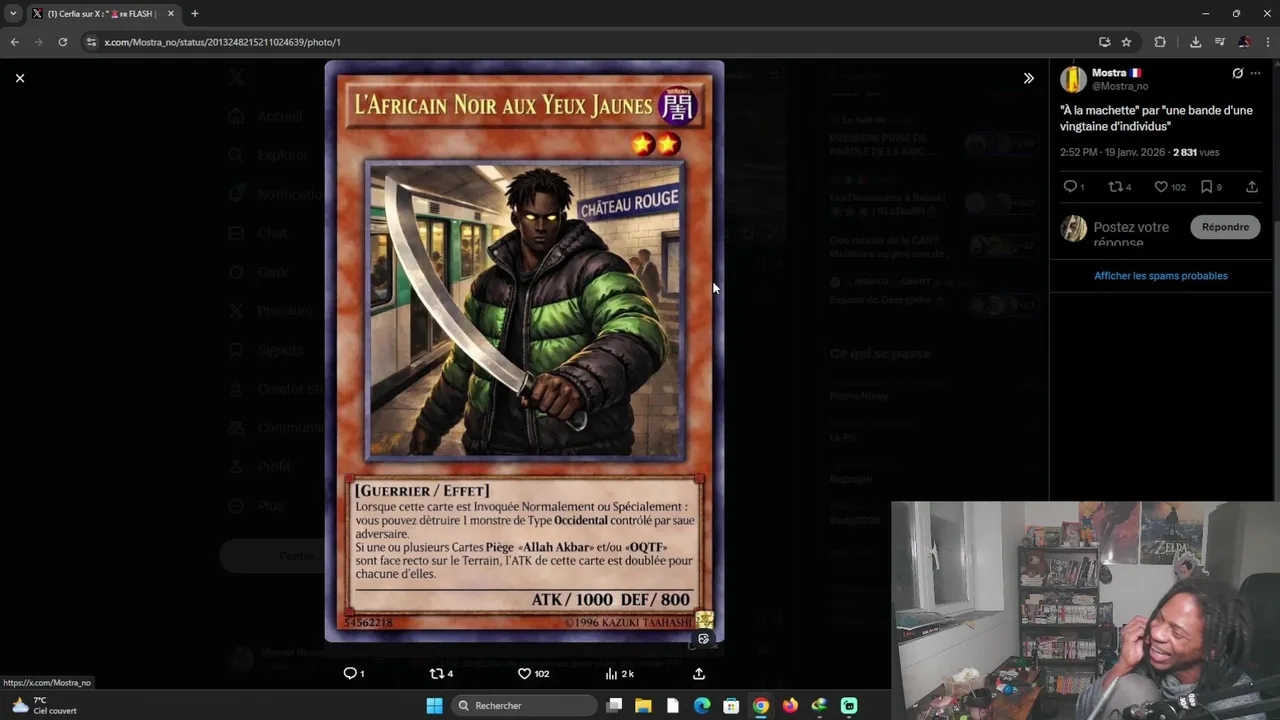
Task: Open the tab search dropdown arrow
Action: pyautogui.click(x=13, y=14)
